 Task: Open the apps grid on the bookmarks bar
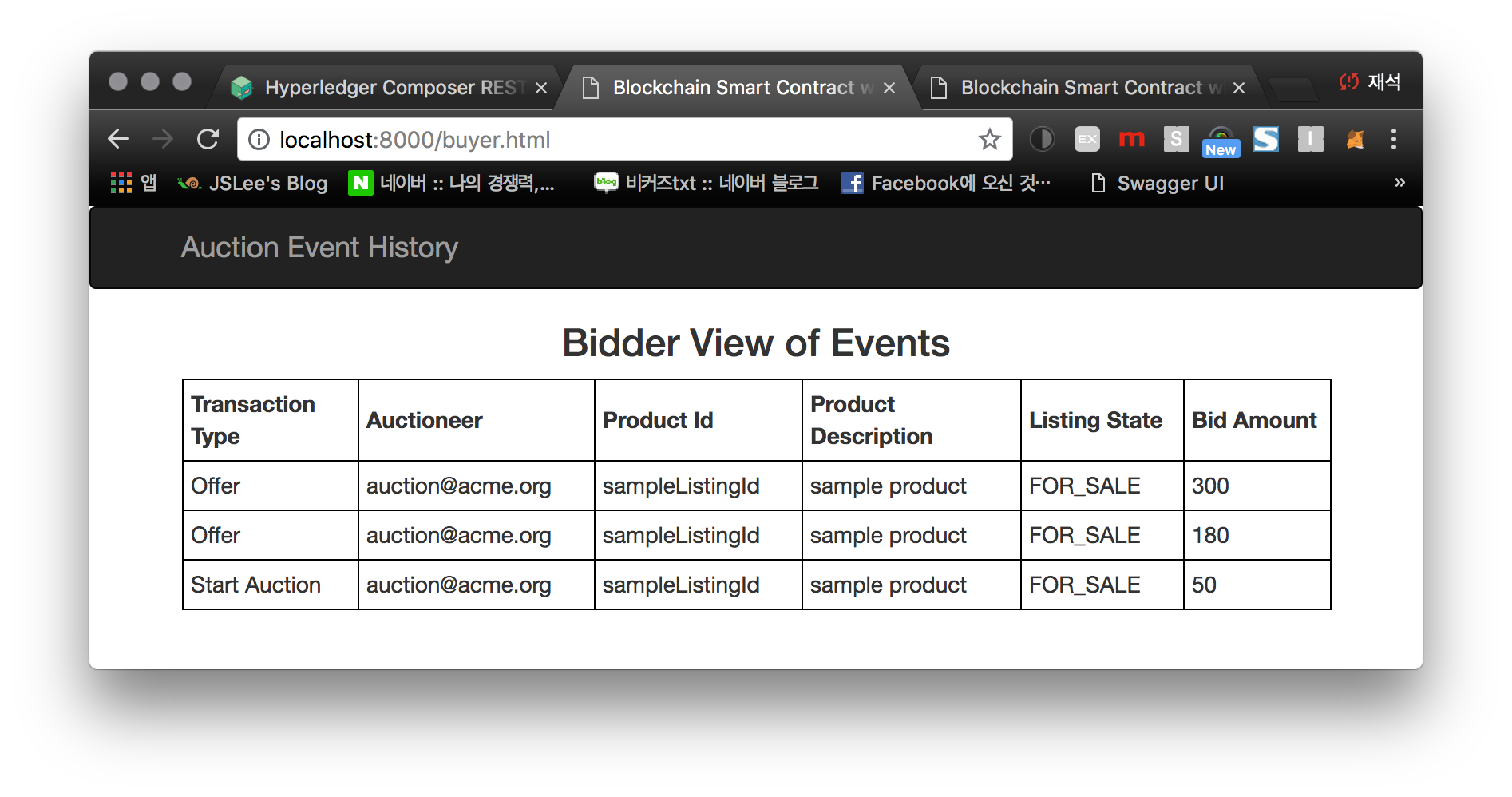(x=121, y=183)
